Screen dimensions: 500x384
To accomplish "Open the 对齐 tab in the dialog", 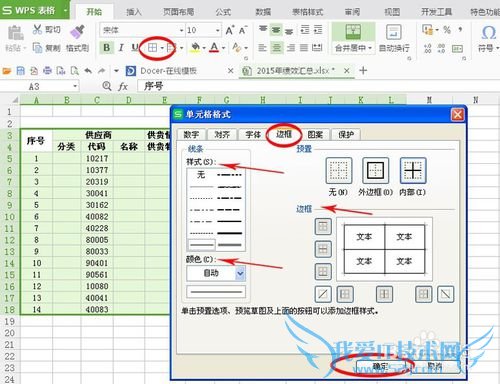I will pyautogui.click(x=222, y=135).
